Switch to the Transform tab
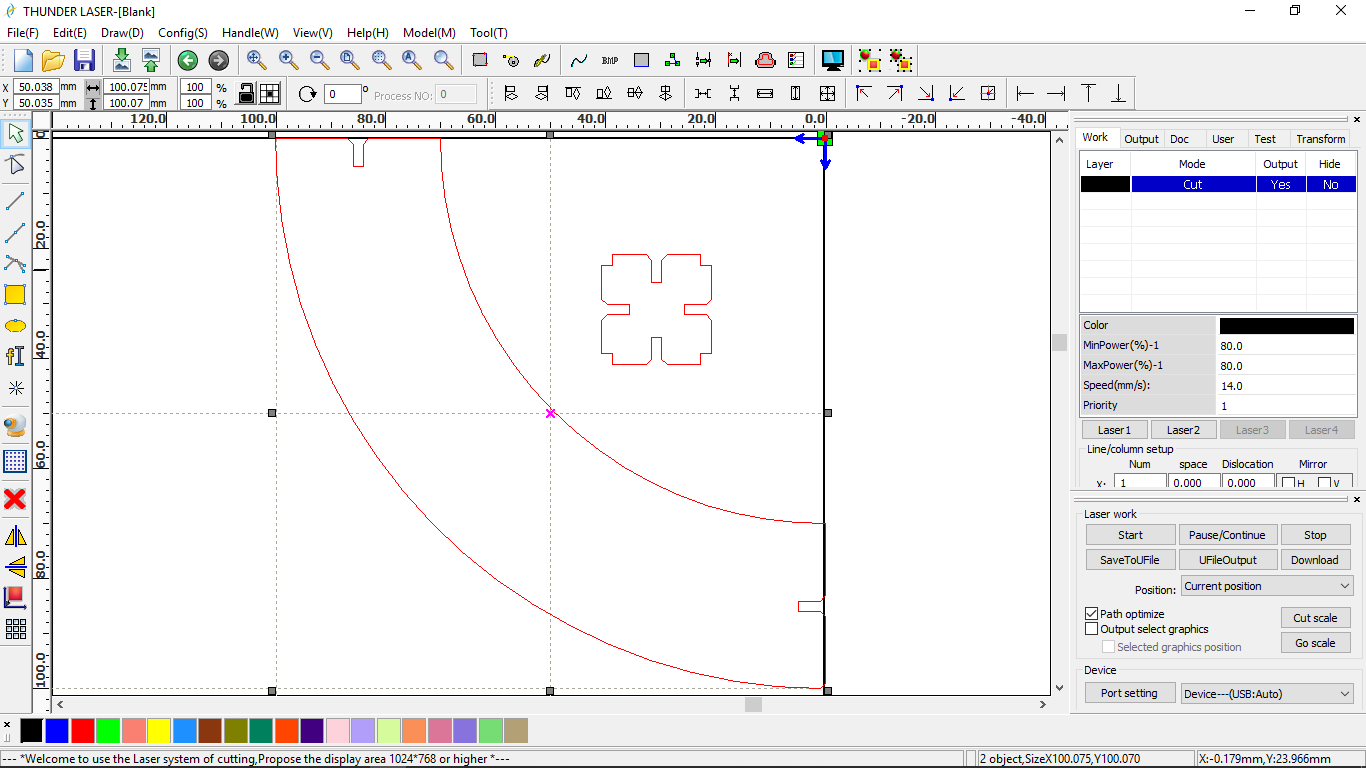Image resolution: width=1366 pixels, height=768 pixels. (1320, 139)
